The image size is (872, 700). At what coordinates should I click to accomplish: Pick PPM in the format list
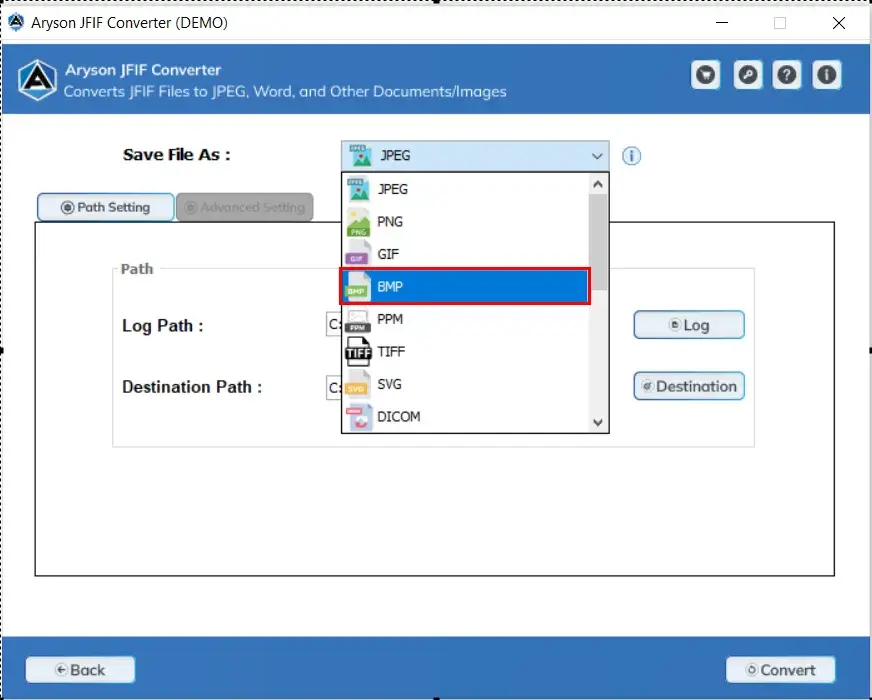coord(465,319)
